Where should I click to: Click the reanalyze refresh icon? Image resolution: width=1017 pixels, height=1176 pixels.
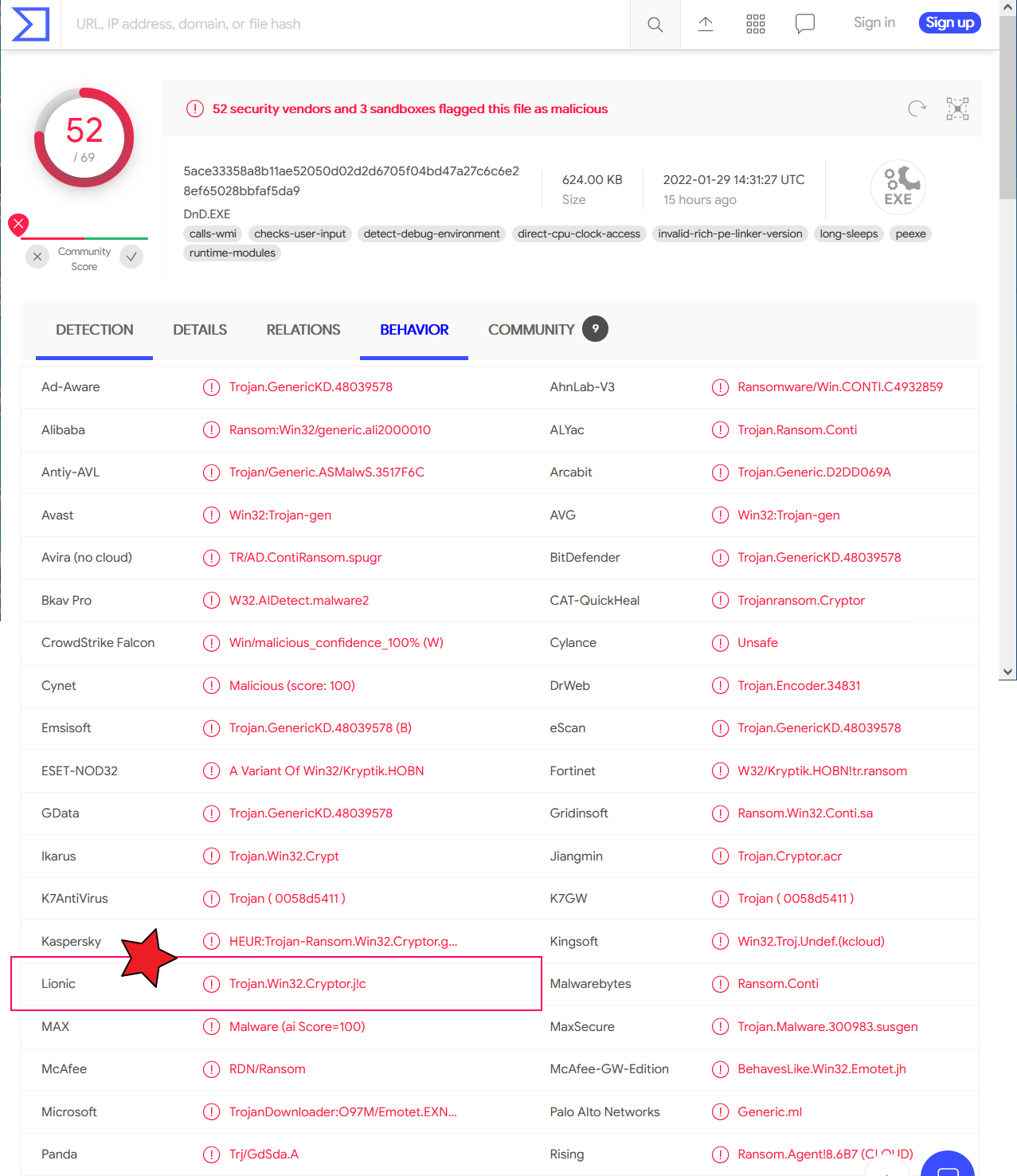click(x=917, y=108)
